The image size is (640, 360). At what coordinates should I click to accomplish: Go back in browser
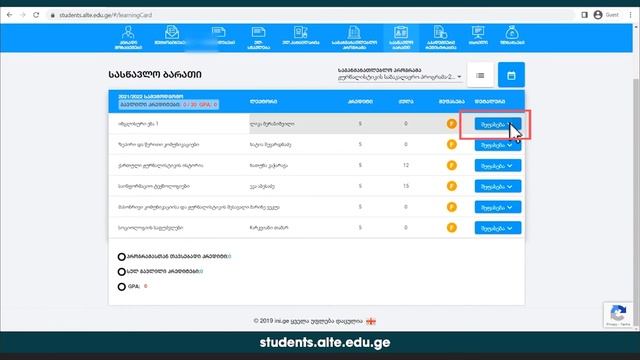coord(9,15)
